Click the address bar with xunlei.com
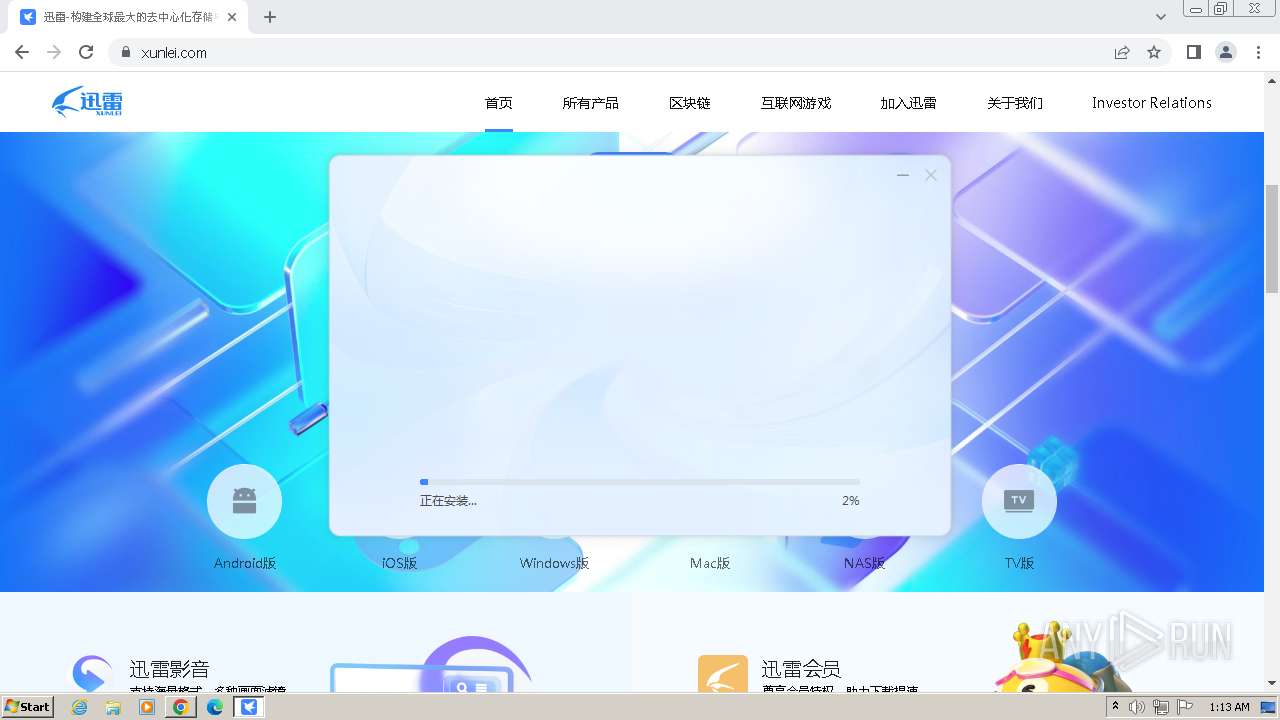The height and width of the screenshot is (720, 1280). [640, 53]
